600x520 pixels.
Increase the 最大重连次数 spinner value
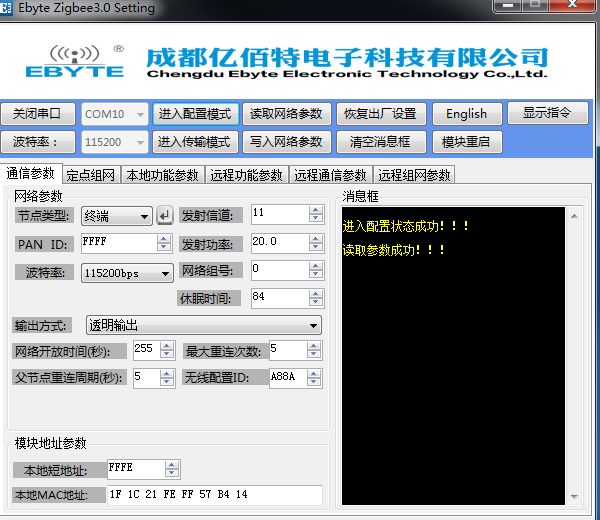[x=316, y=345]
